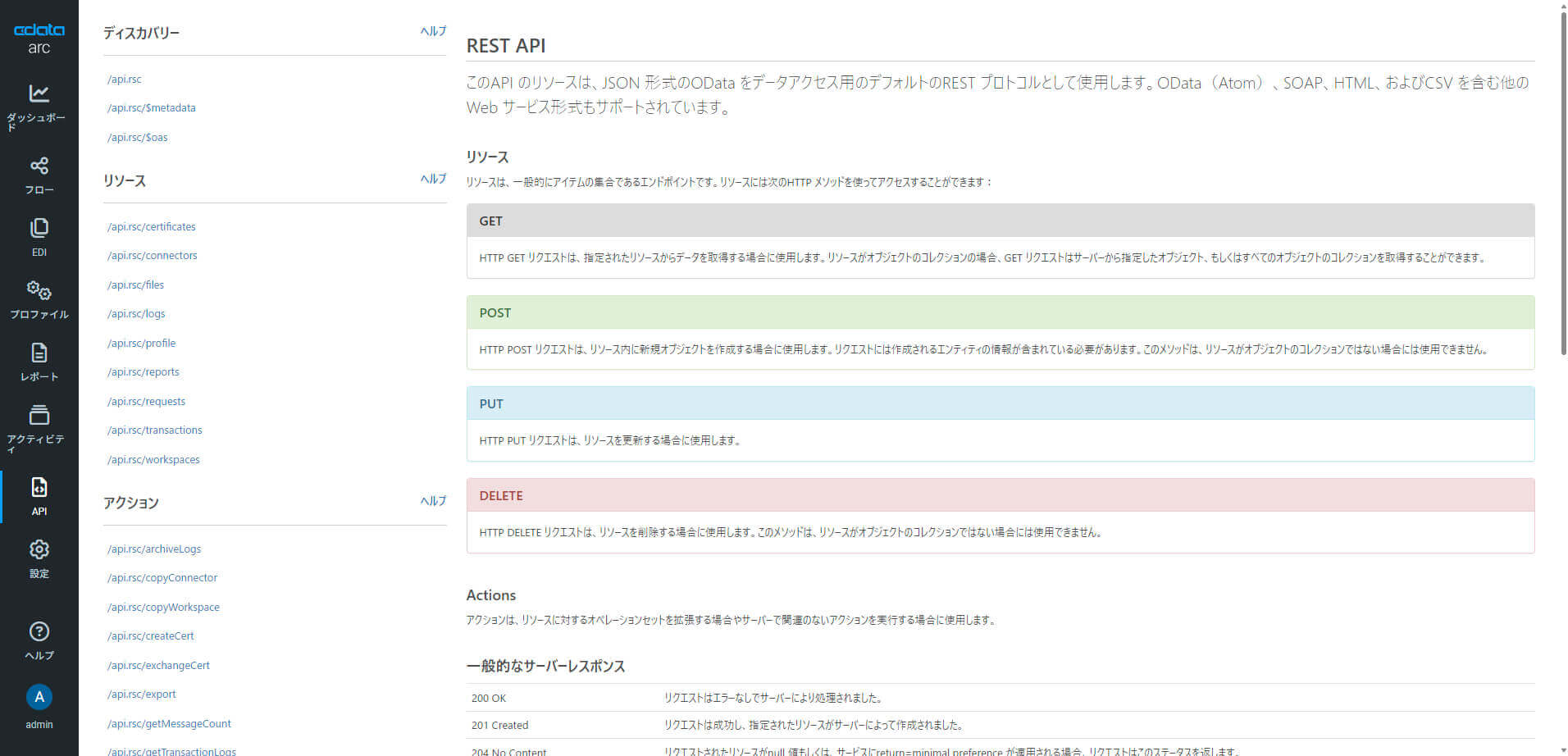This screenshot has width=1568, height=756.
Task: Click the 201 Created response row
Action: pyautogui.click(x=1000, y=725)
